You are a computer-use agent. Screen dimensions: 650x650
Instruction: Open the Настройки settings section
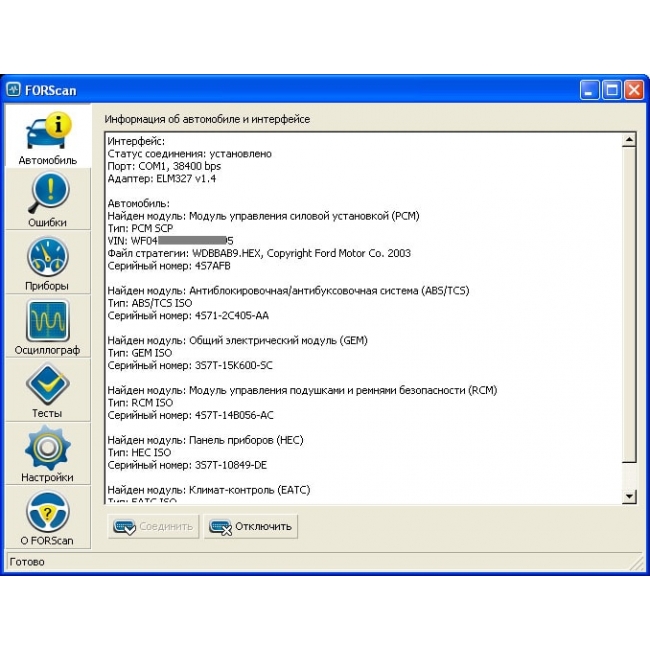coord(48,454)
